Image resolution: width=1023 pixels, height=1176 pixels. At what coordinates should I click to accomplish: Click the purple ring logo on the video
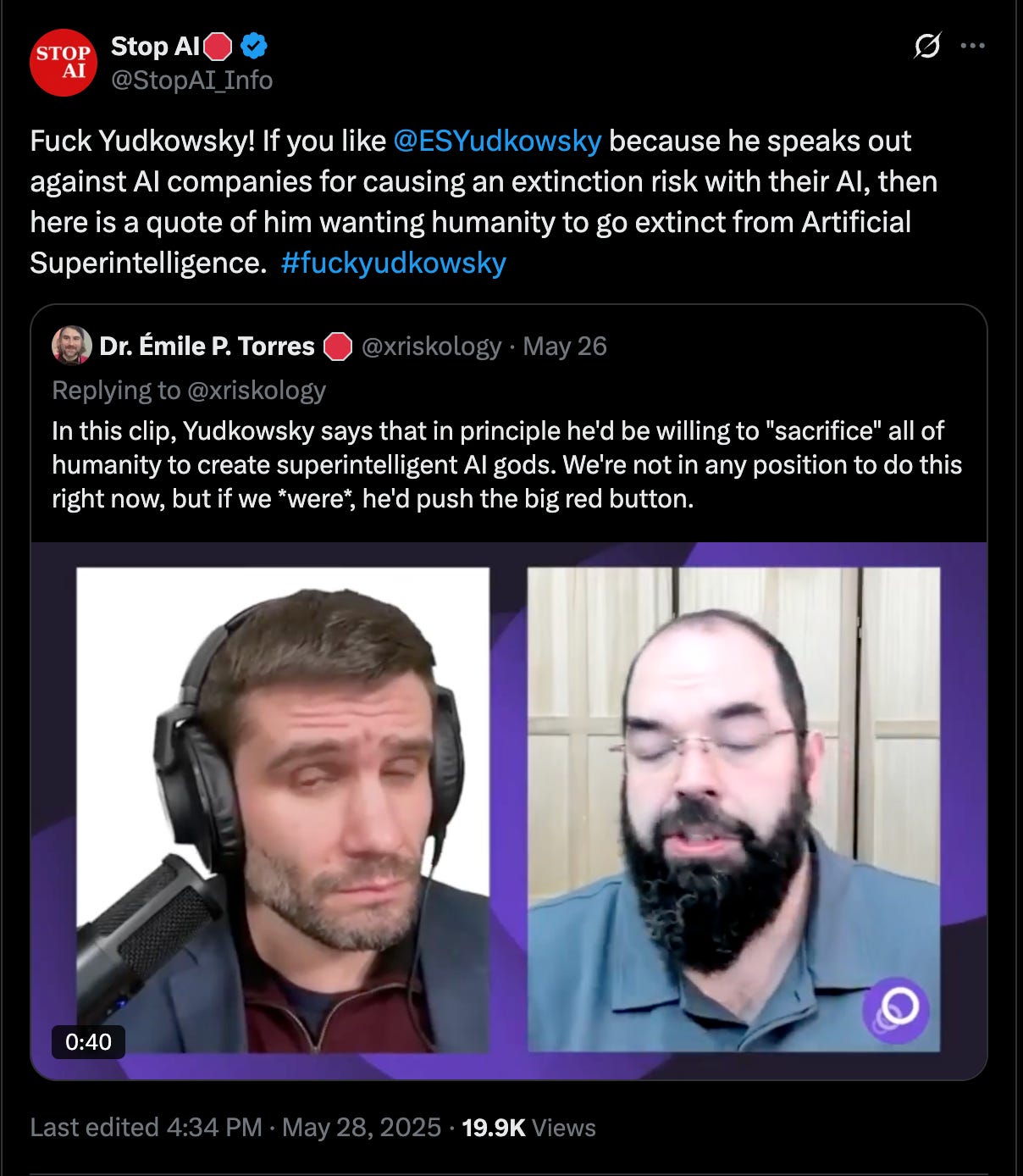[896, 1009]
